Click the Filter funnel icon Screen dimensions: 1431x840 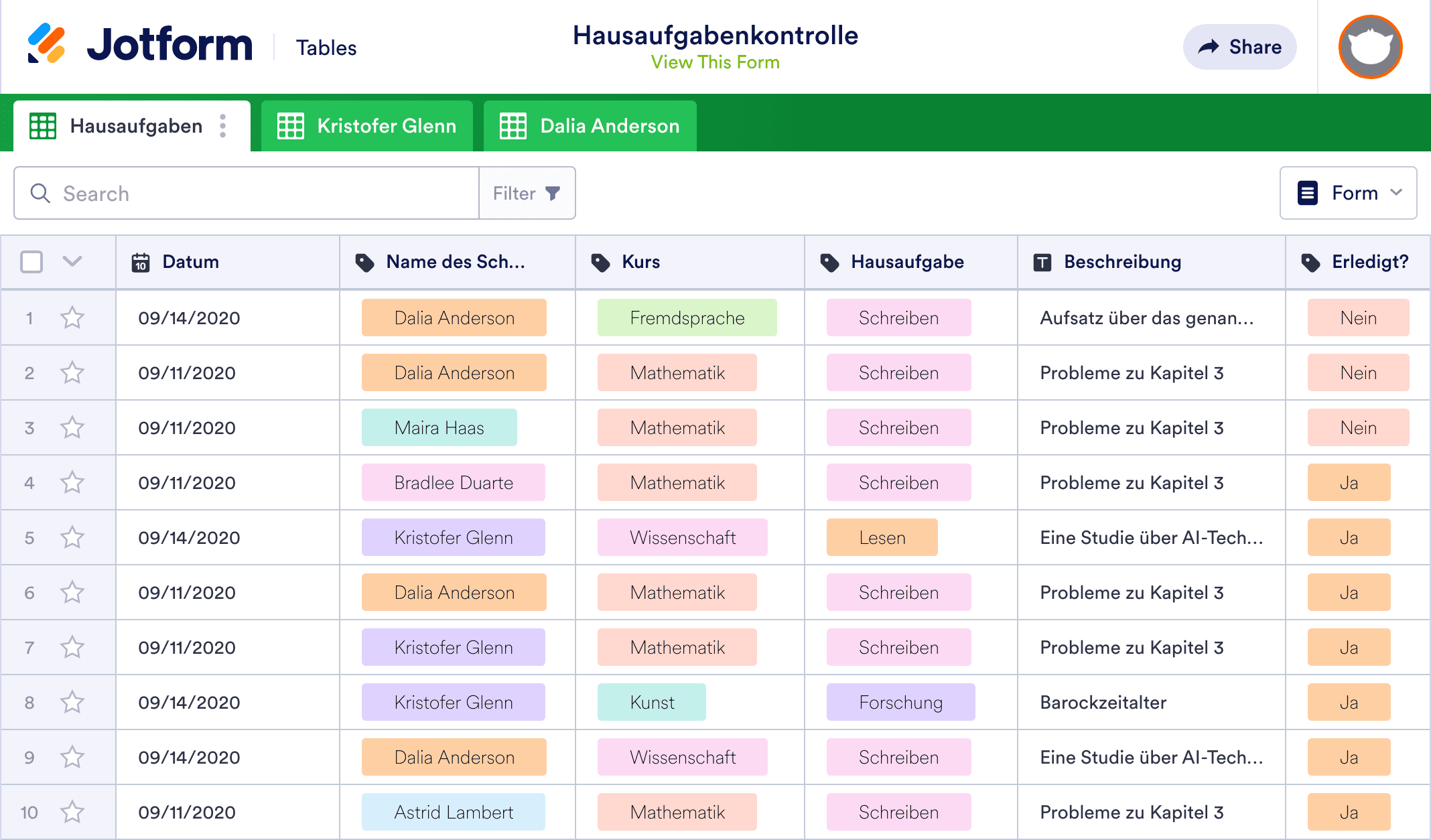551,193
